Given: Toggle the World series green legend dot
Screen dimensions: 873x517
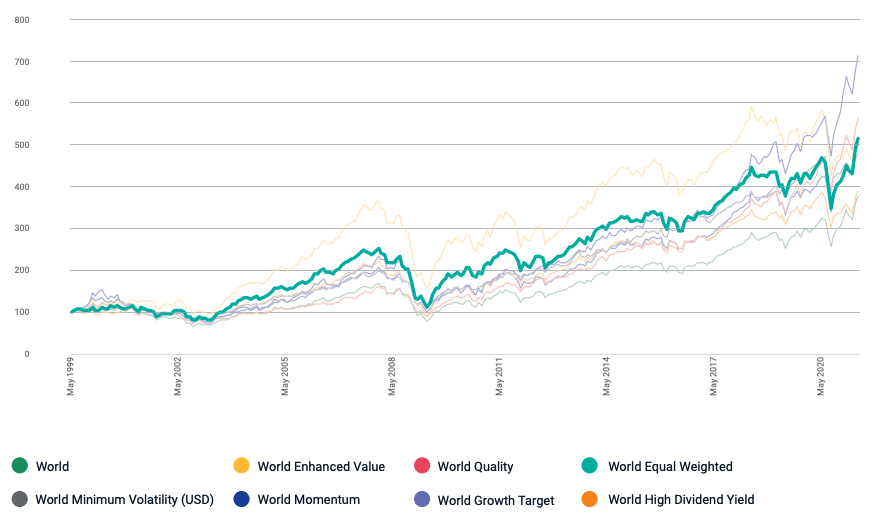Looking at the screenshot, I should point(19,466).
